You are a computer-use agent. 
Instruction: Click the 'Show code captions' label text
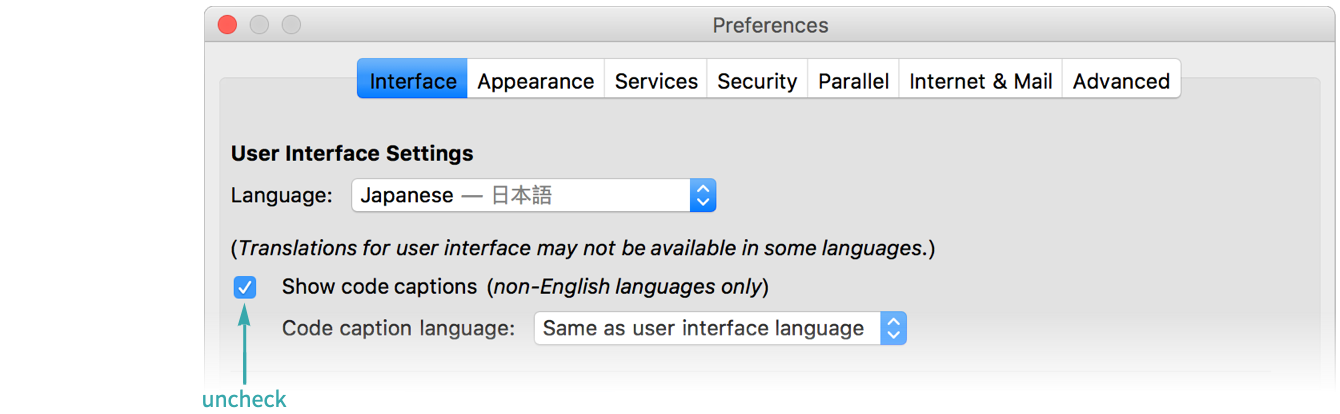click(379, 287)
